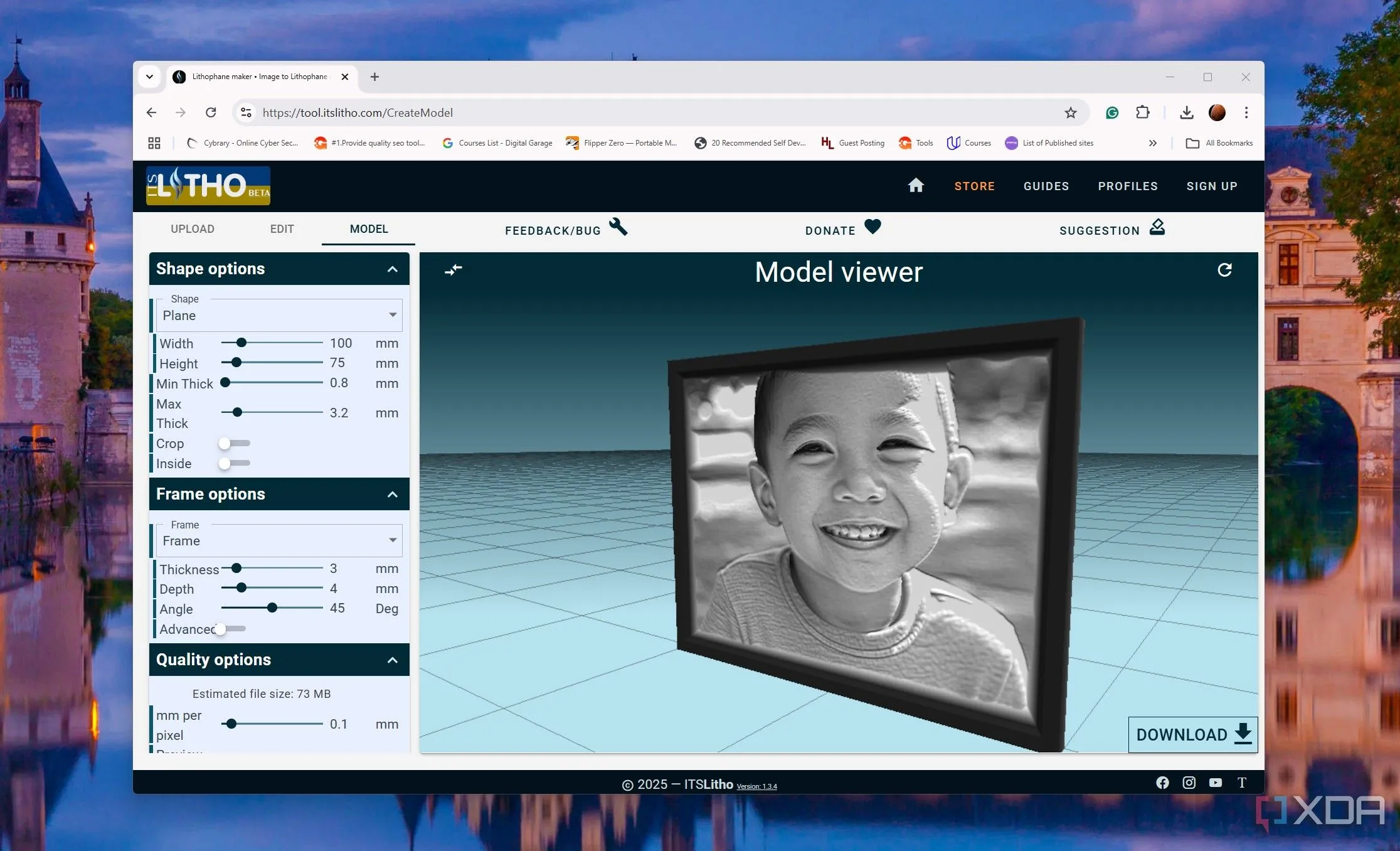This screenshot has width=1400, height=851.
Task: Click the frame Thickness slider handle
Action: click(x=236, y=568)
